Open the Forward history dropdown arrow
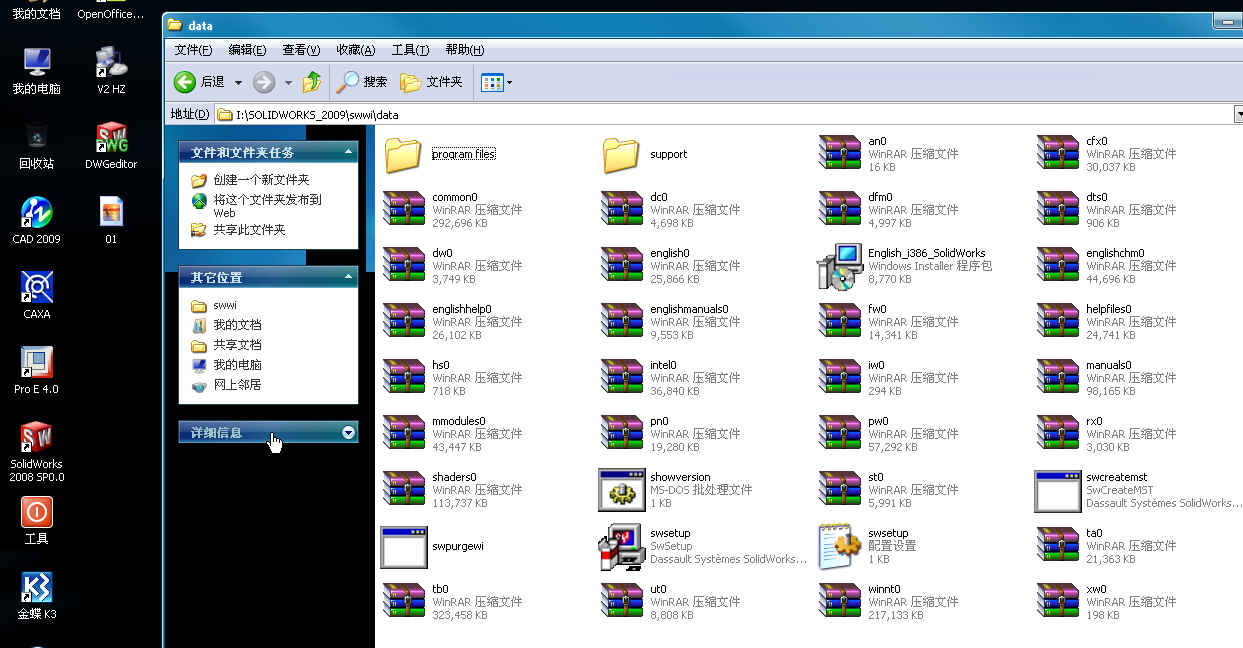This screenshot has width=1243, height=648. coord(288,82)
